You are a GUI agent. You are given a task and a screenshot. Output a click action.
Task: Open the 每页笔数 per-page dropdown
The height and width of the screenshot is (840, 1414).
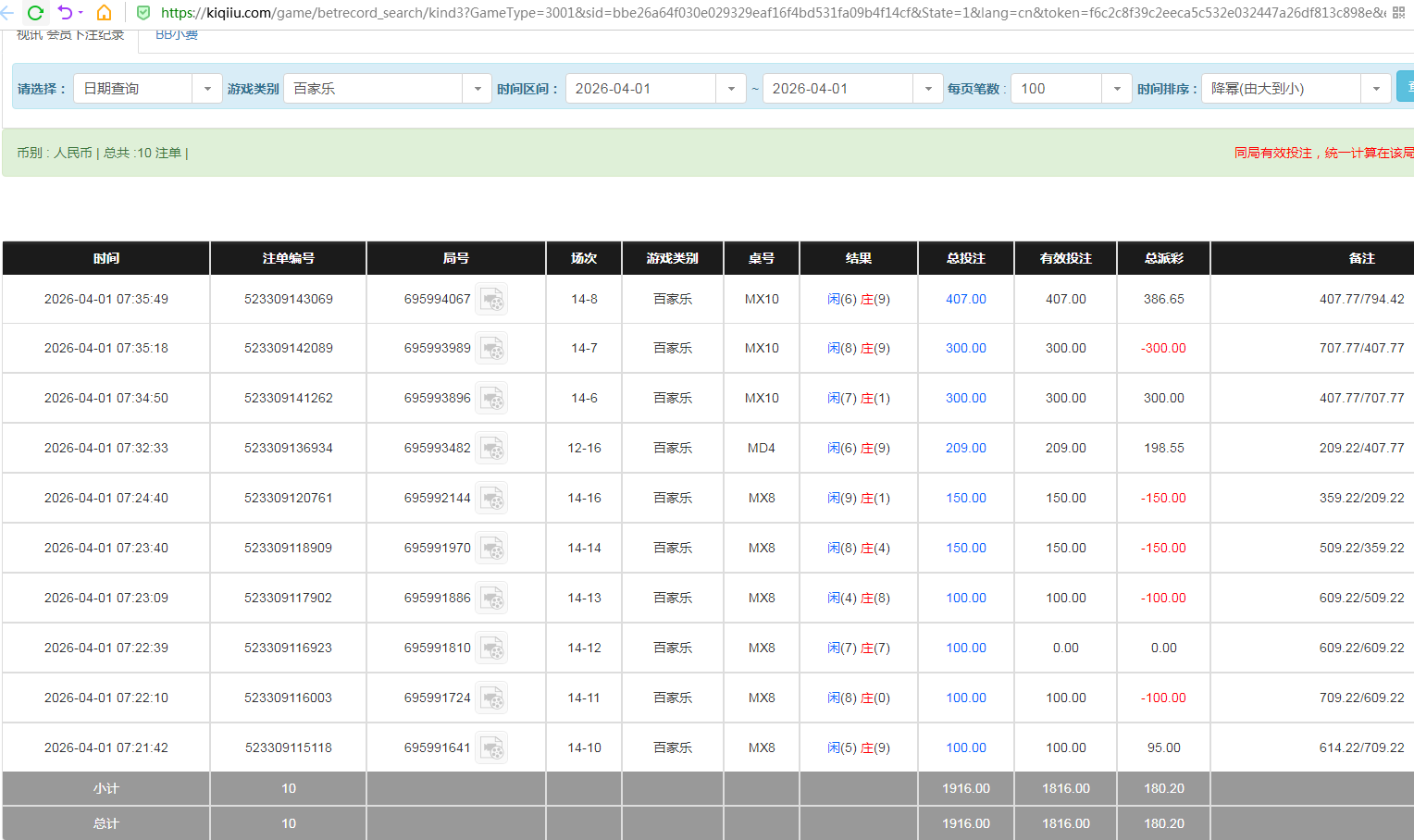click(1117, 88)
